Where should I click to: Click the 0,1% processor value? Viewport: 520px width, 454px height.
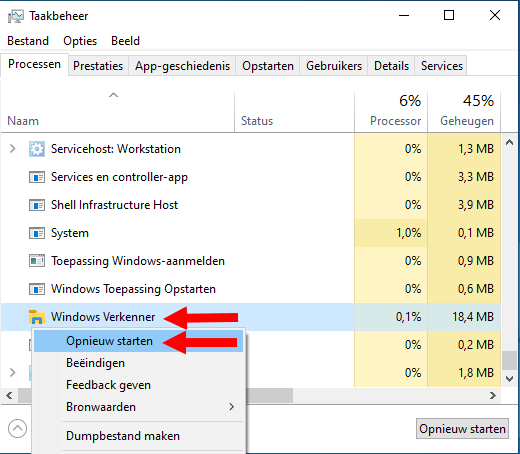click(408, 317)
